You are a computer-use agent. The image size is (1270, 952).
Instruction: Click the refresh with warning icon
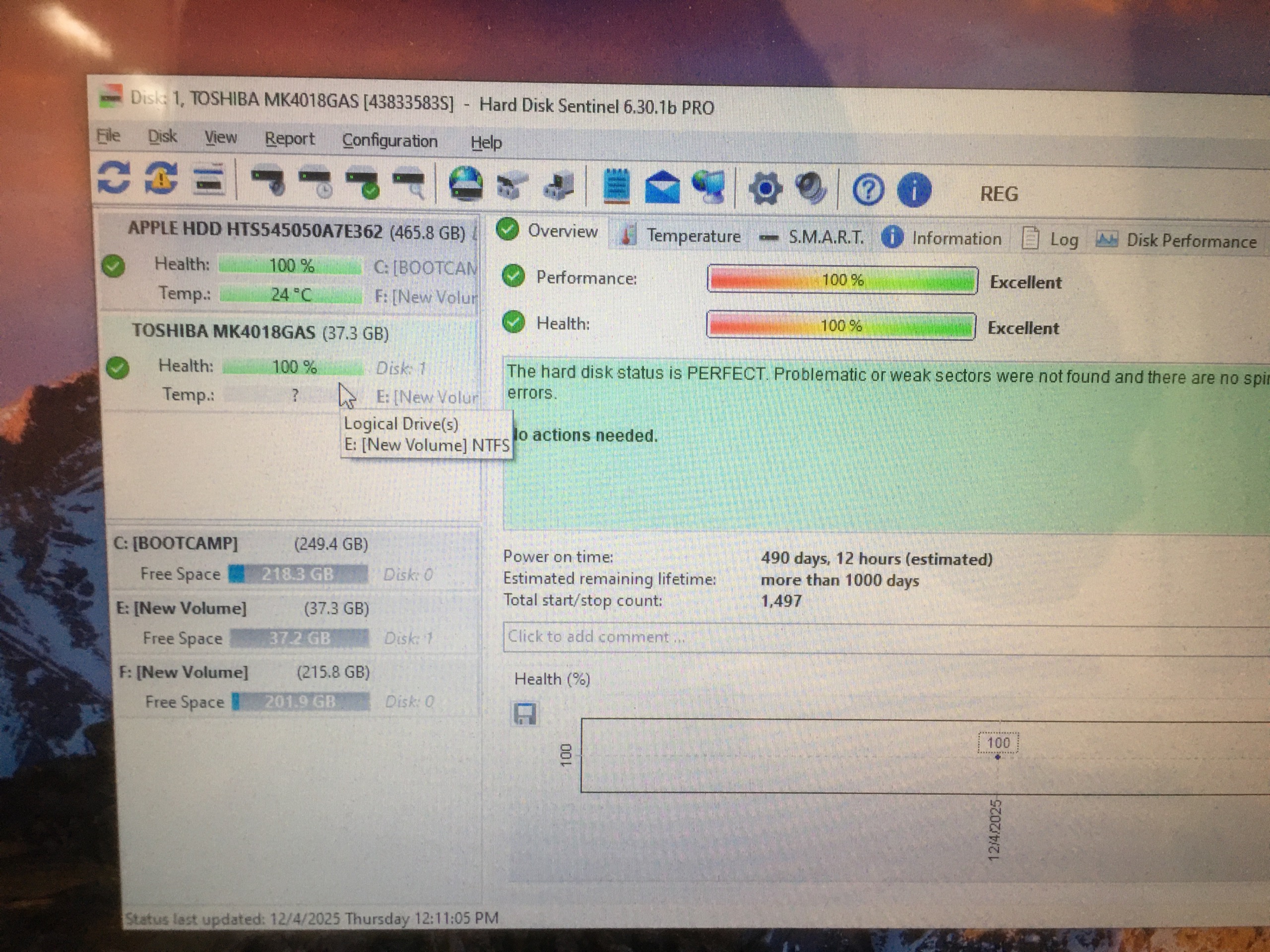point(161,178)
